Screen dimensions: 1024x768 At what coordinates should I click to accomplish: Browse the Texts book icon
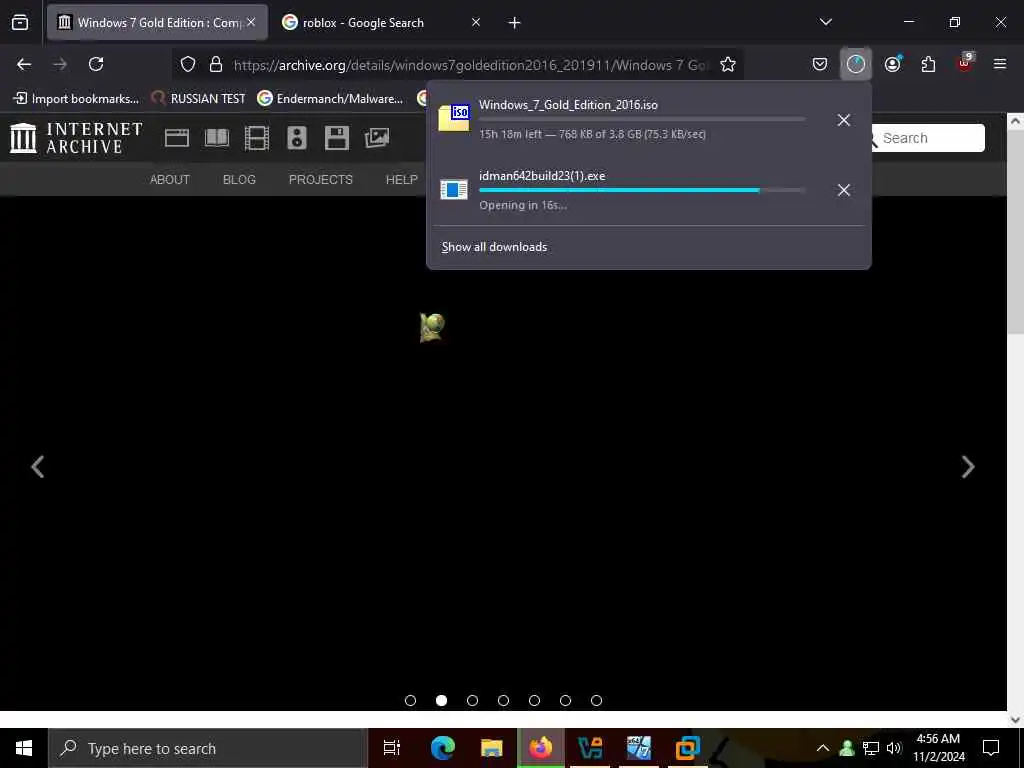click(x=217, y=138)
